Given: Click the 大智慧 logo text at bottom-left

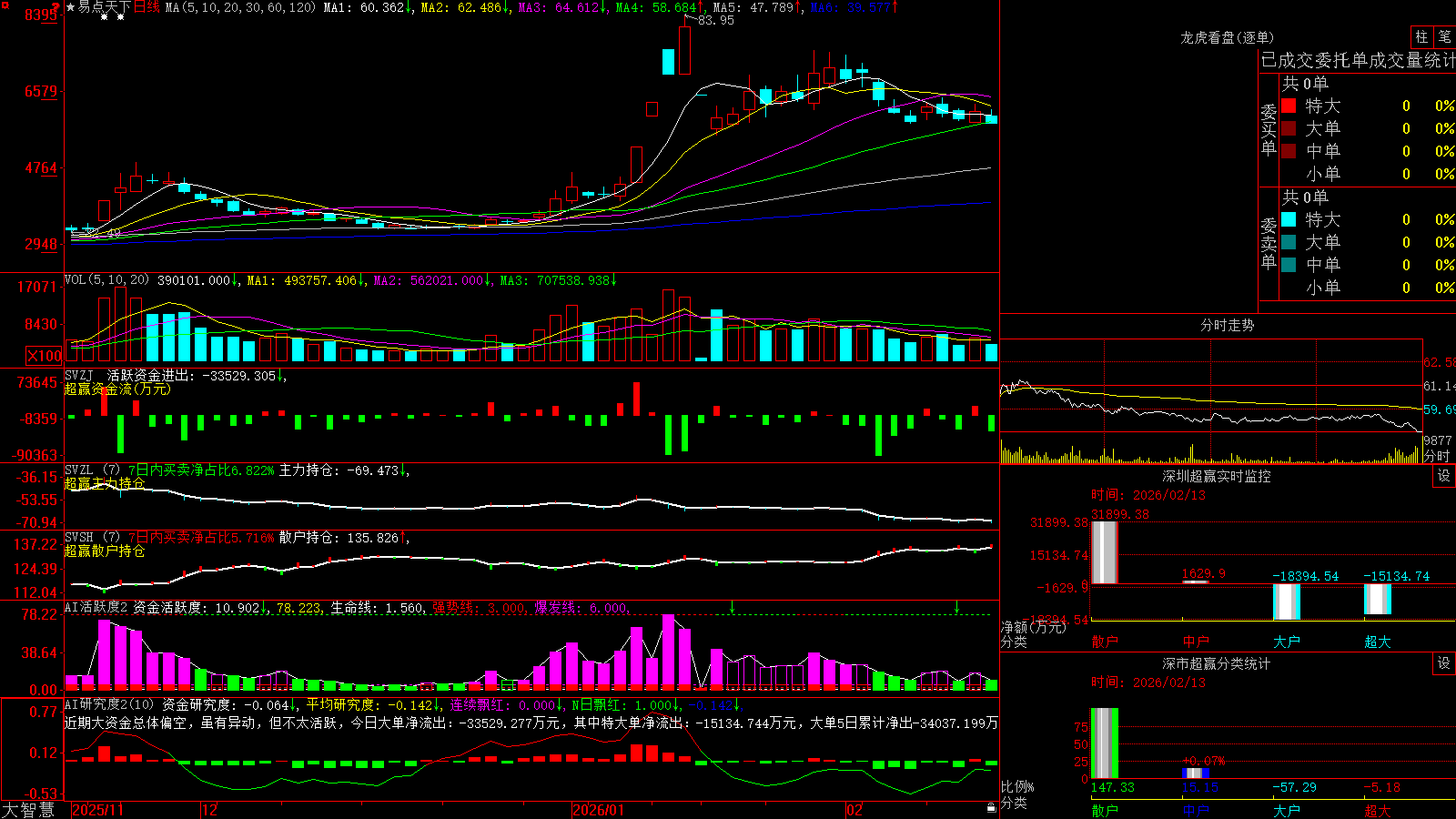Looking at the screenshot, I should tap(28, 809).
